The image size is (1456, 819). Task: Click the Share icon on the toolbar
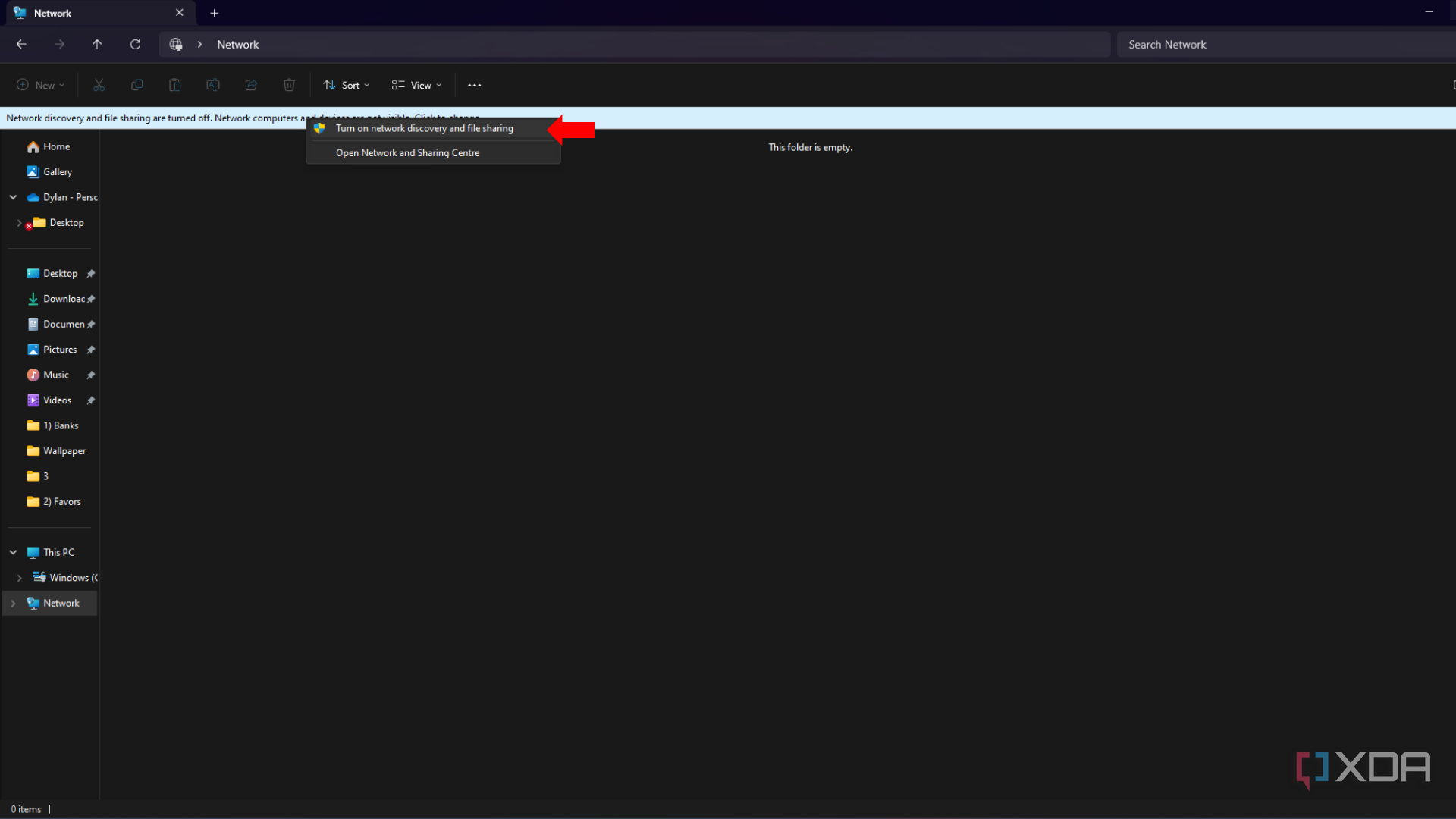point(251,85)
